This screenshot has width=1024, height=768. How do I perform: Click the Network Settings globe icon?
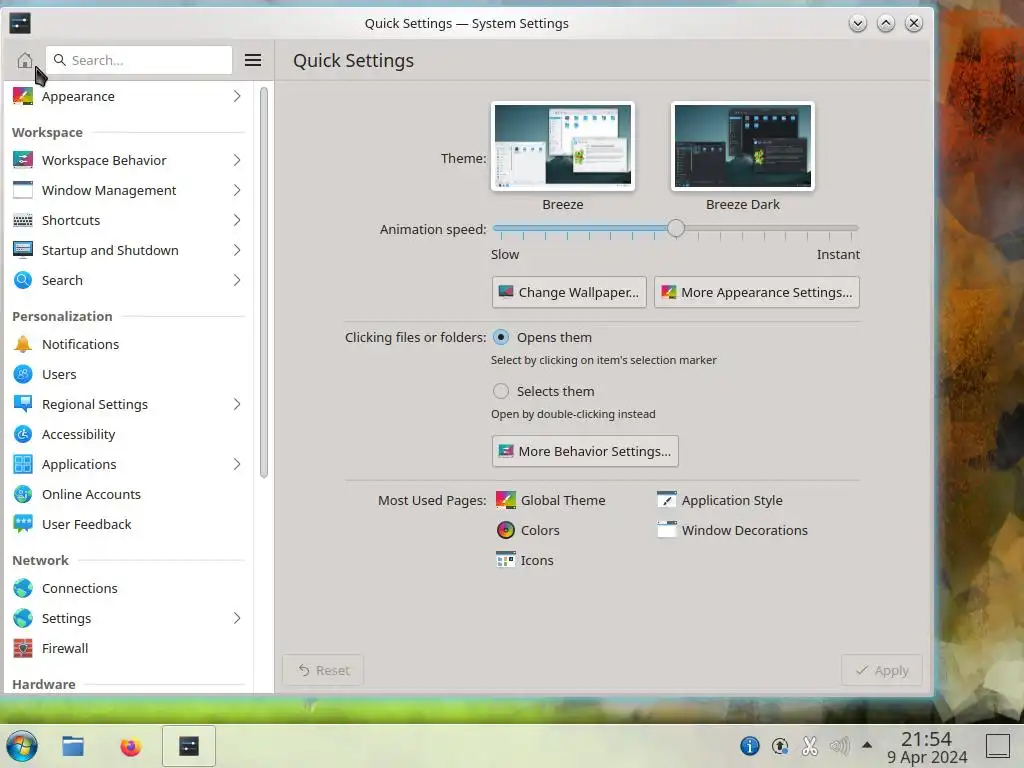23,618
